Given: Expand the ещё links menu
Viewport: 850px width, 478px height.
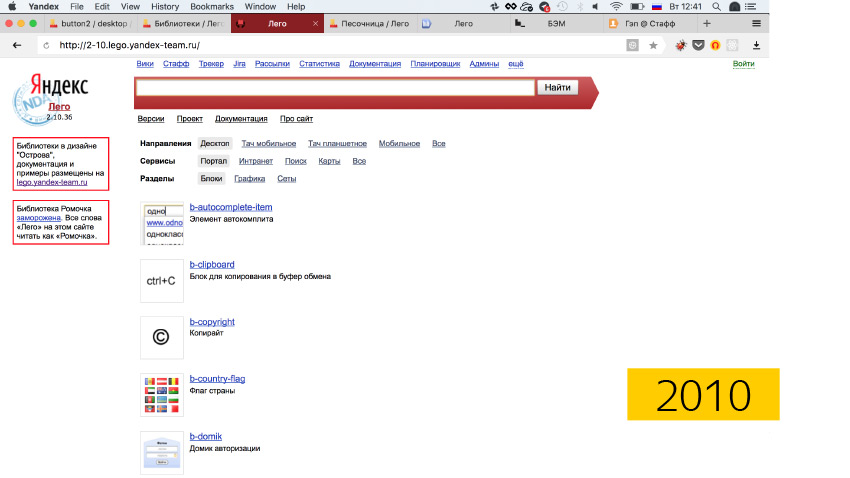Looking at the screenshot, I should pos(516,64).
